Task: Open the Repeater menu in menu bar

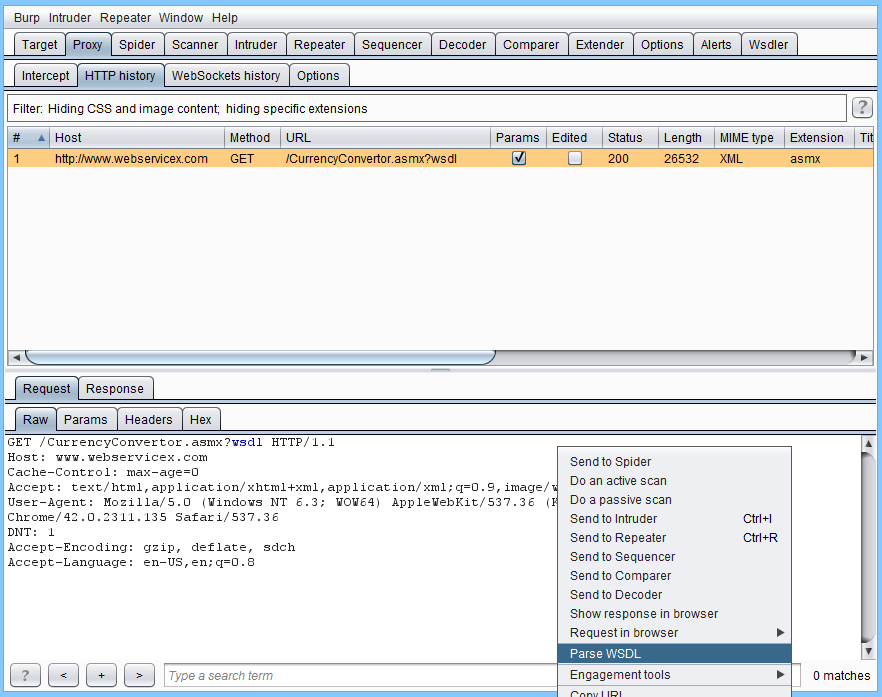Action: coord(125,17)
